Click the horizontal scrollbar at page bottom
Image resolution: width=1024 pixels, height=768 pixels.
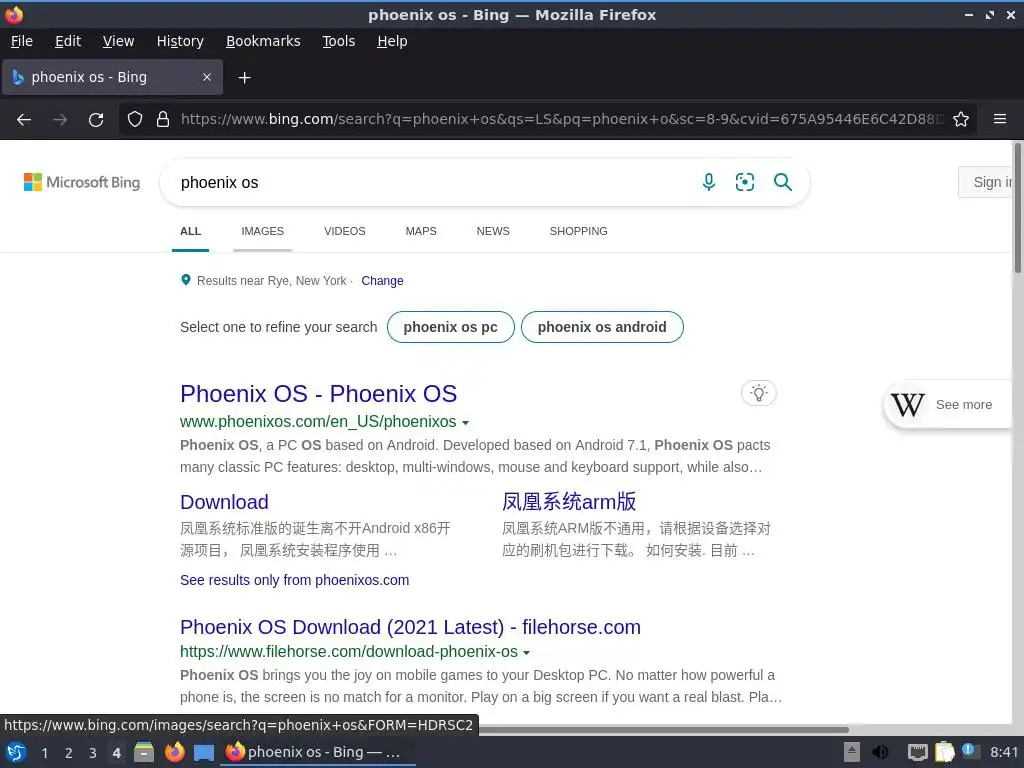click(664, 729)
